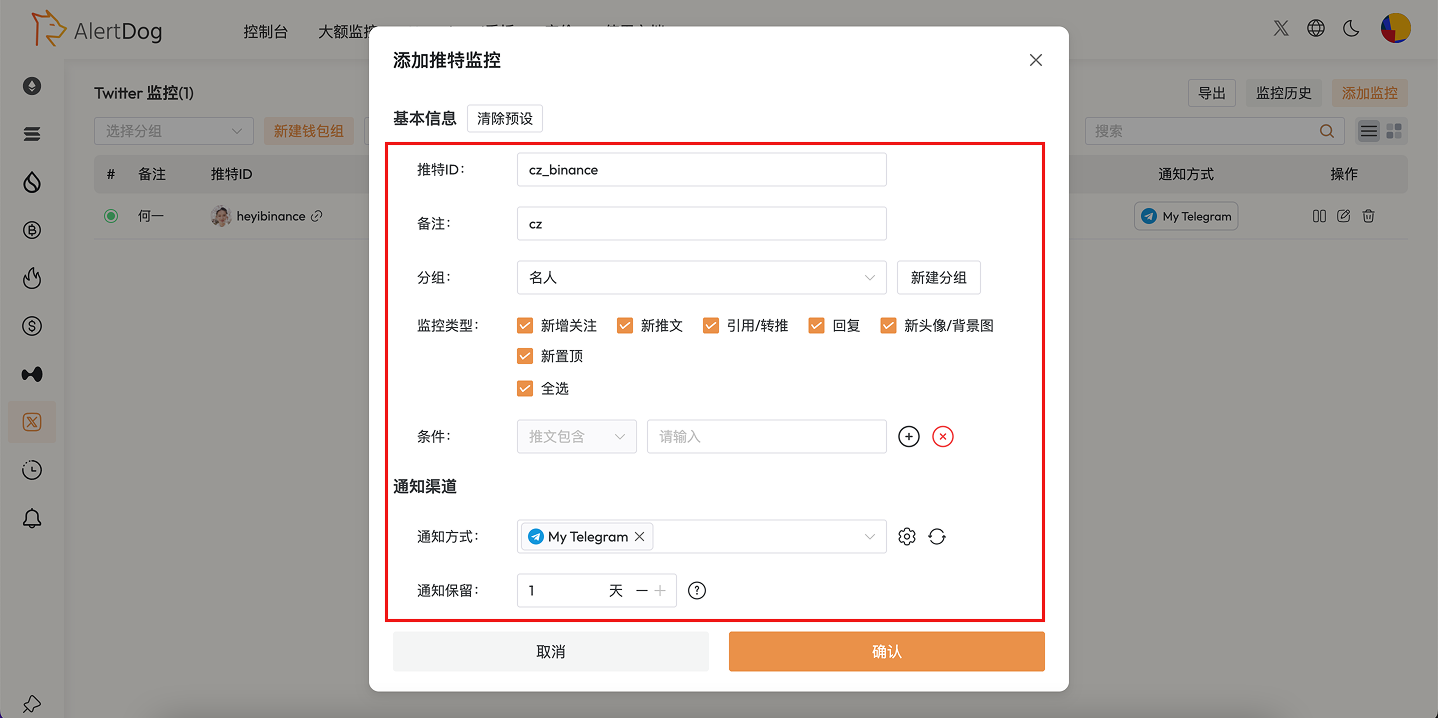The height and width of the screenshot is (718, 1438).
Task: Toggle dark mode with the moon icon
Action: click(1351, 28)
